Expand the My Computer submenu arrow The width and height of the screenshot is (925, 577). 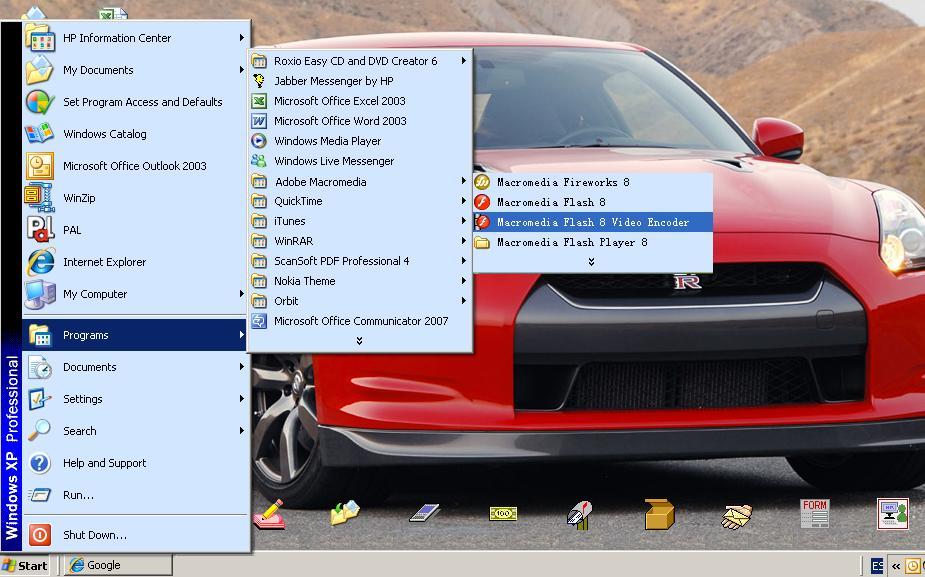242,293
